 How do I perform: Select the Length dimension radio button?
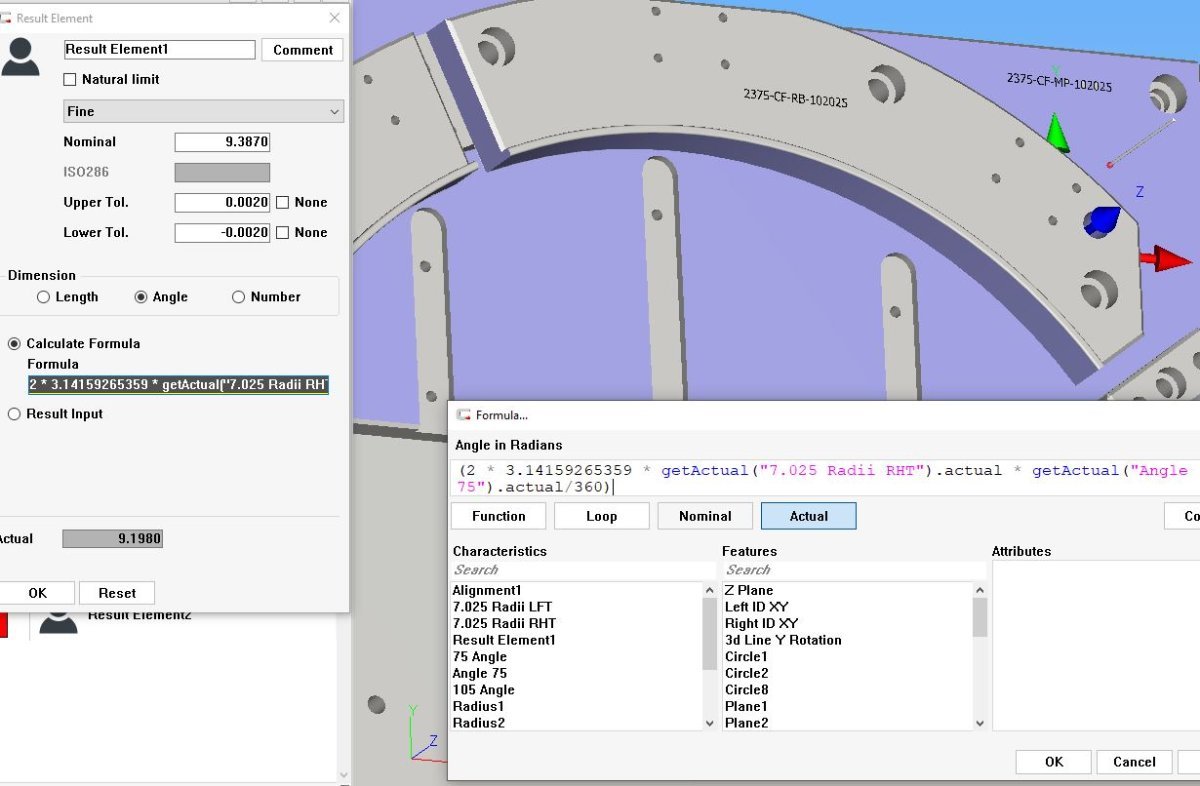[43, 297]
